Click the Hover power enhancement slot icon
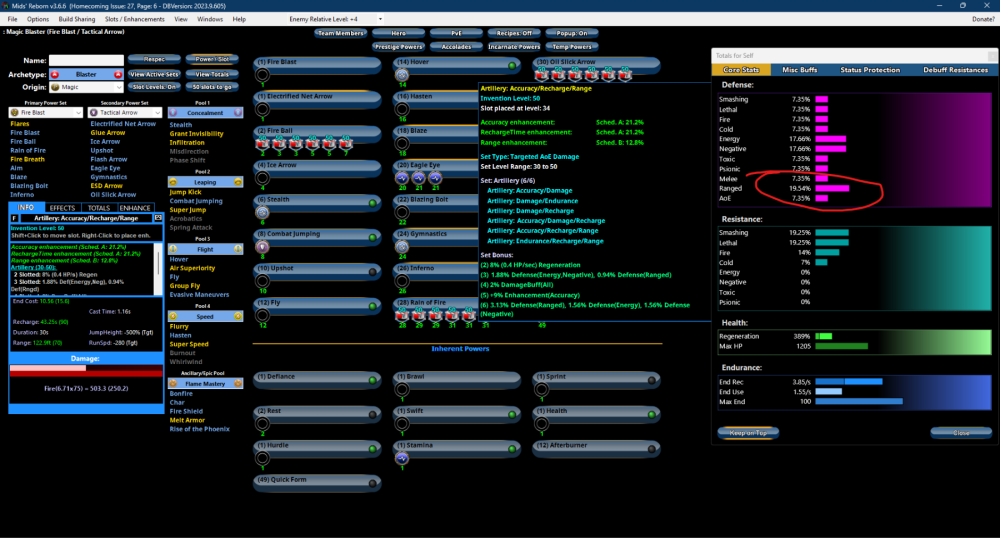 coord(402,75)
